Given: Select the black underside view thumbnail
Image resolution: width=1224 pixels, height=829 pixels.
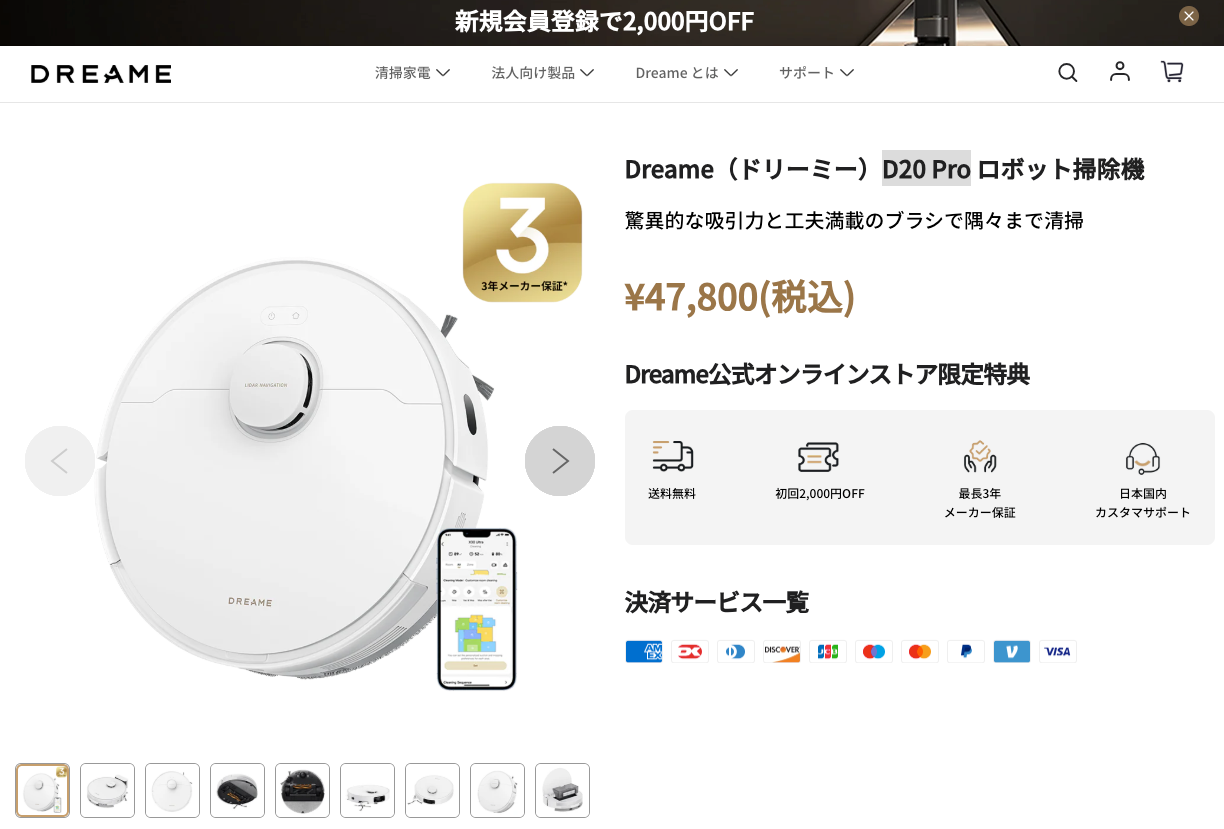Looking at the screenshot, I should (x=302, y=790).
